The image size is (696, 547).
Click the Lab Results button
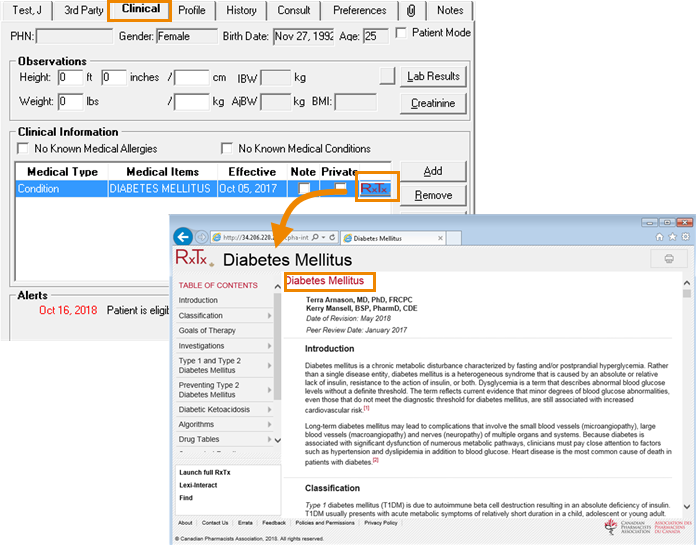point(433,76)
